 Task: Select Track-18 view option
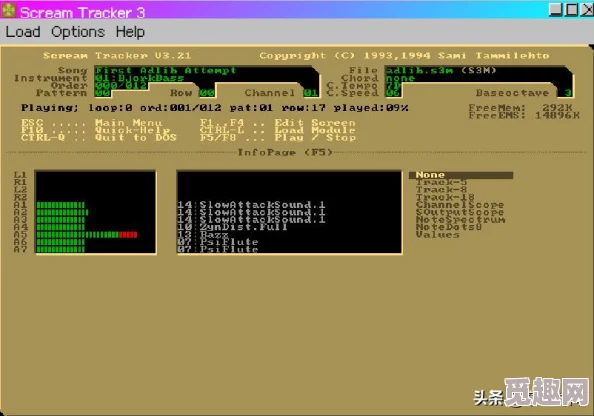click(x=445, y=197)
